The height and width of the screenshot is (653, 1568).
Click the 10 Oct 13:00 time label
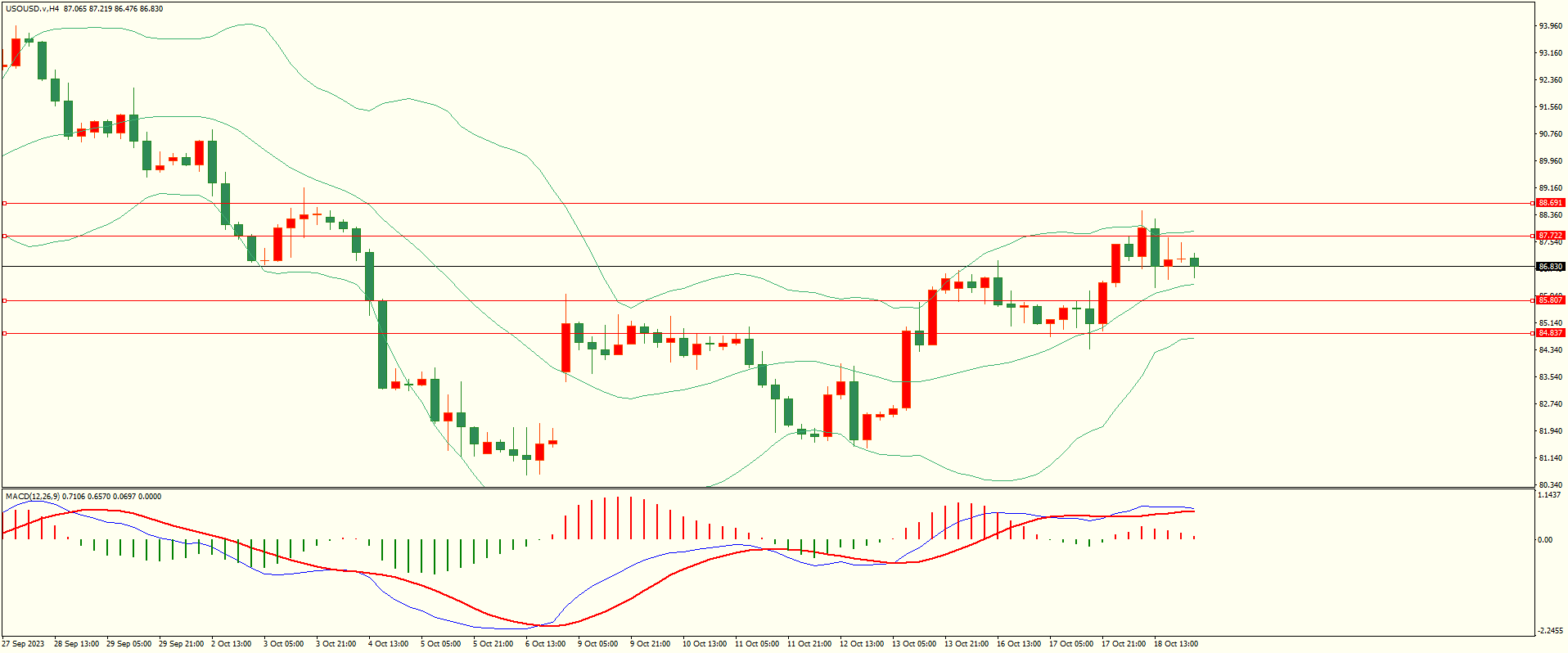[705, 644]
